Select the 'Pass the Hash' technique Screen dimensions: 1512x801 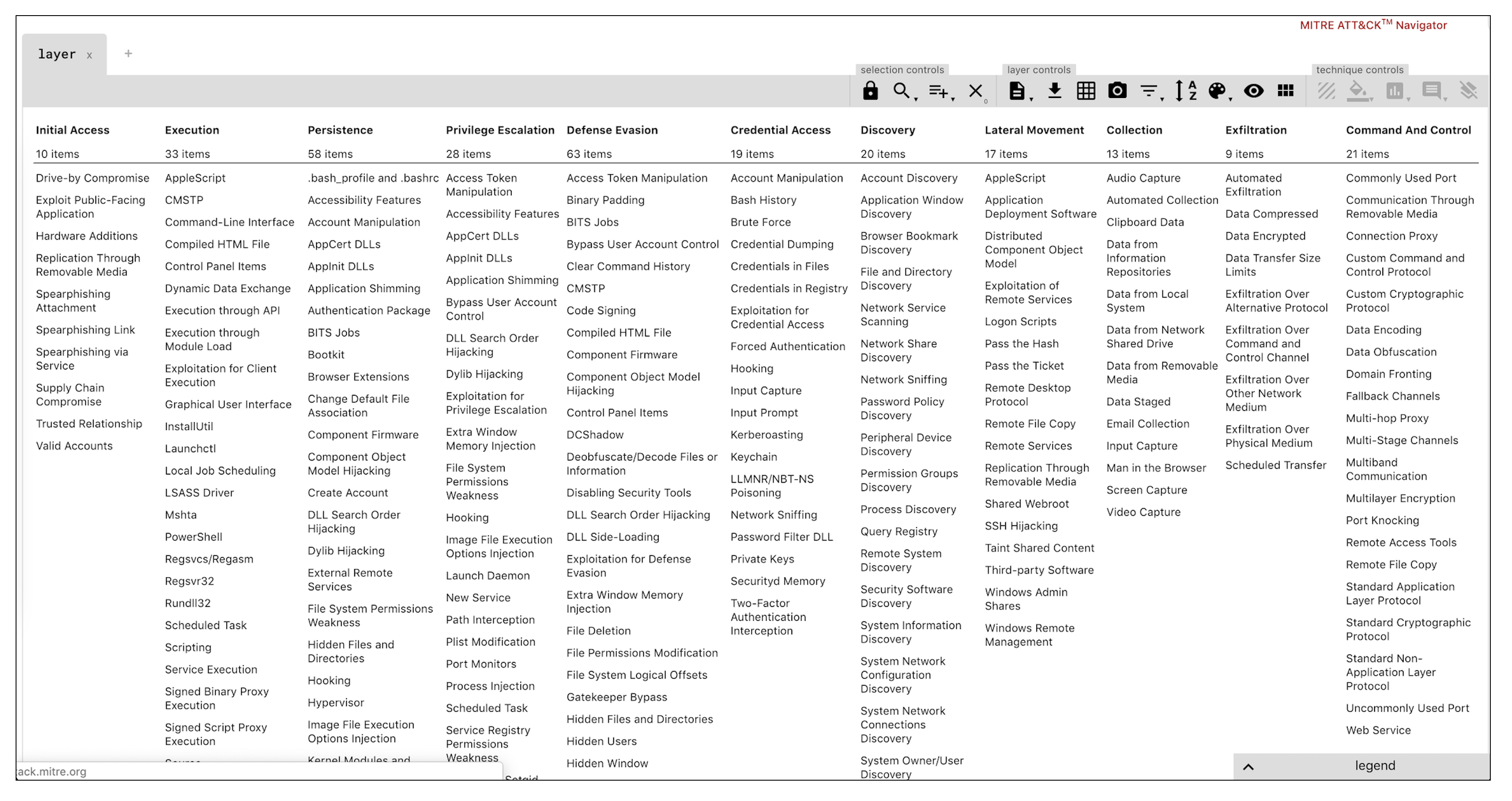[x=1021, y=343]
